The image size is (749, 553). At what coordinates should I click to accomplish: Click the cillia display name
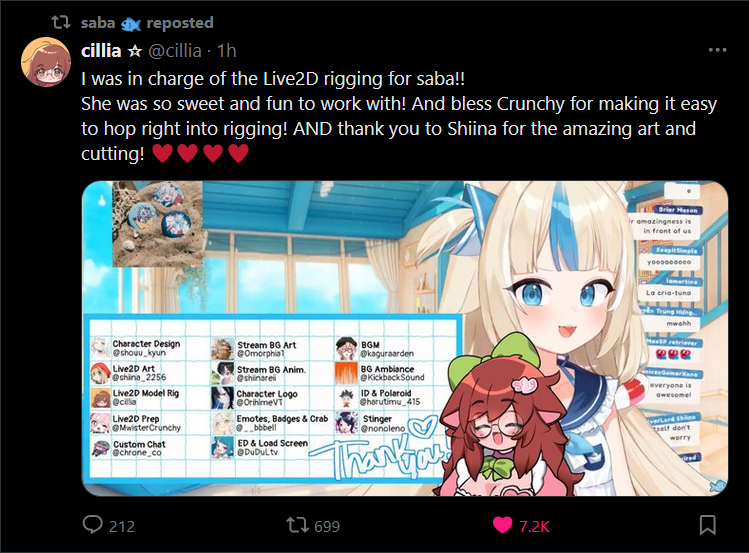(x=101, y=51)
